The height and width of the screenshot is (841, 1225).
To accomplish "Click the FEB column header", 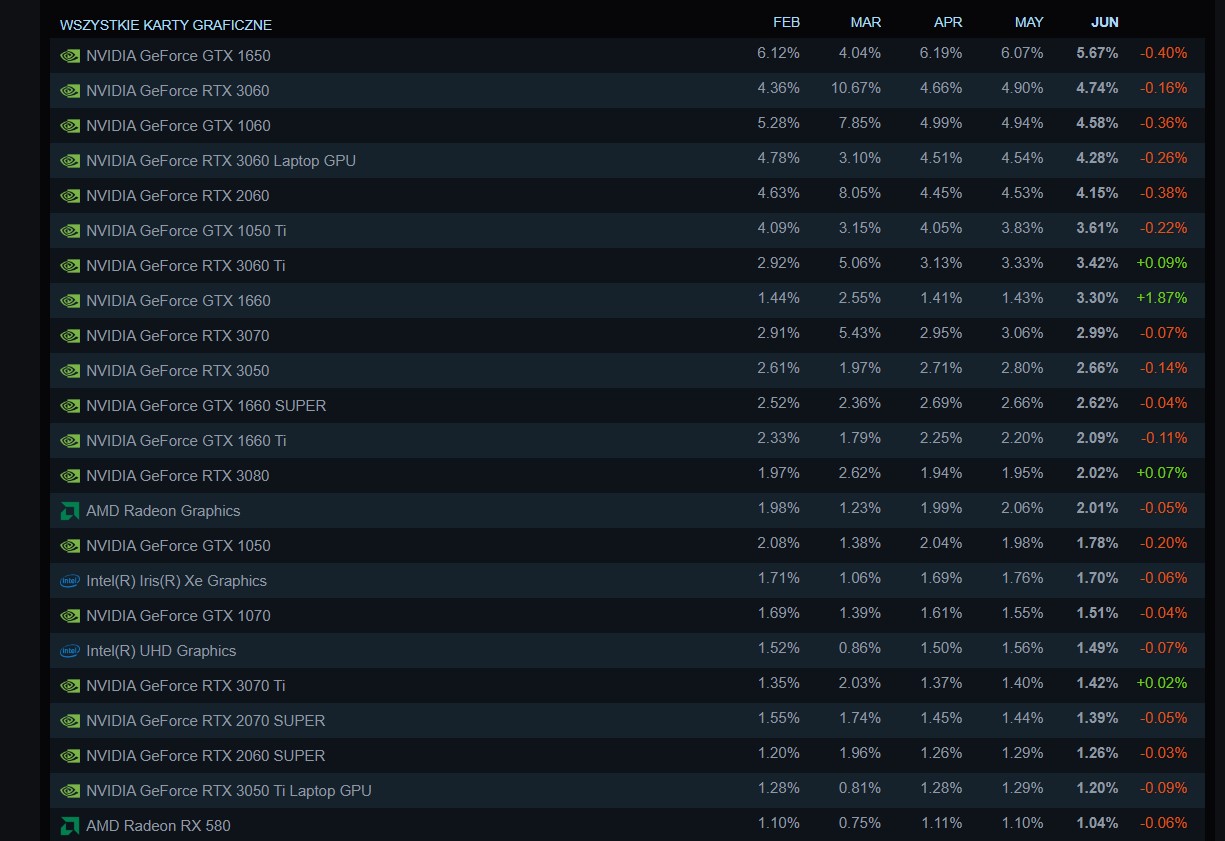I will pyautogui.click(x=787, y=22).
